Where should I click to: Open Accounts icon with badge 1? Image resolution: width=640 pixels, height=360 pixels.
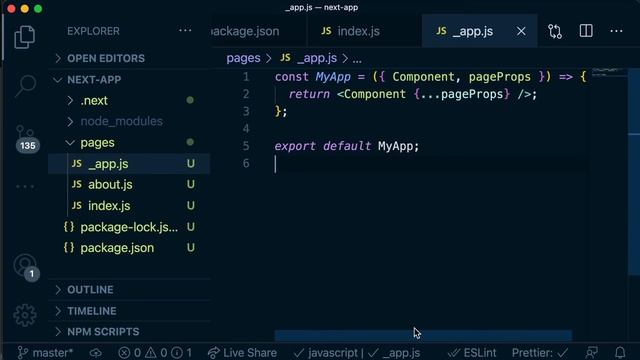(x=26, y=267)
